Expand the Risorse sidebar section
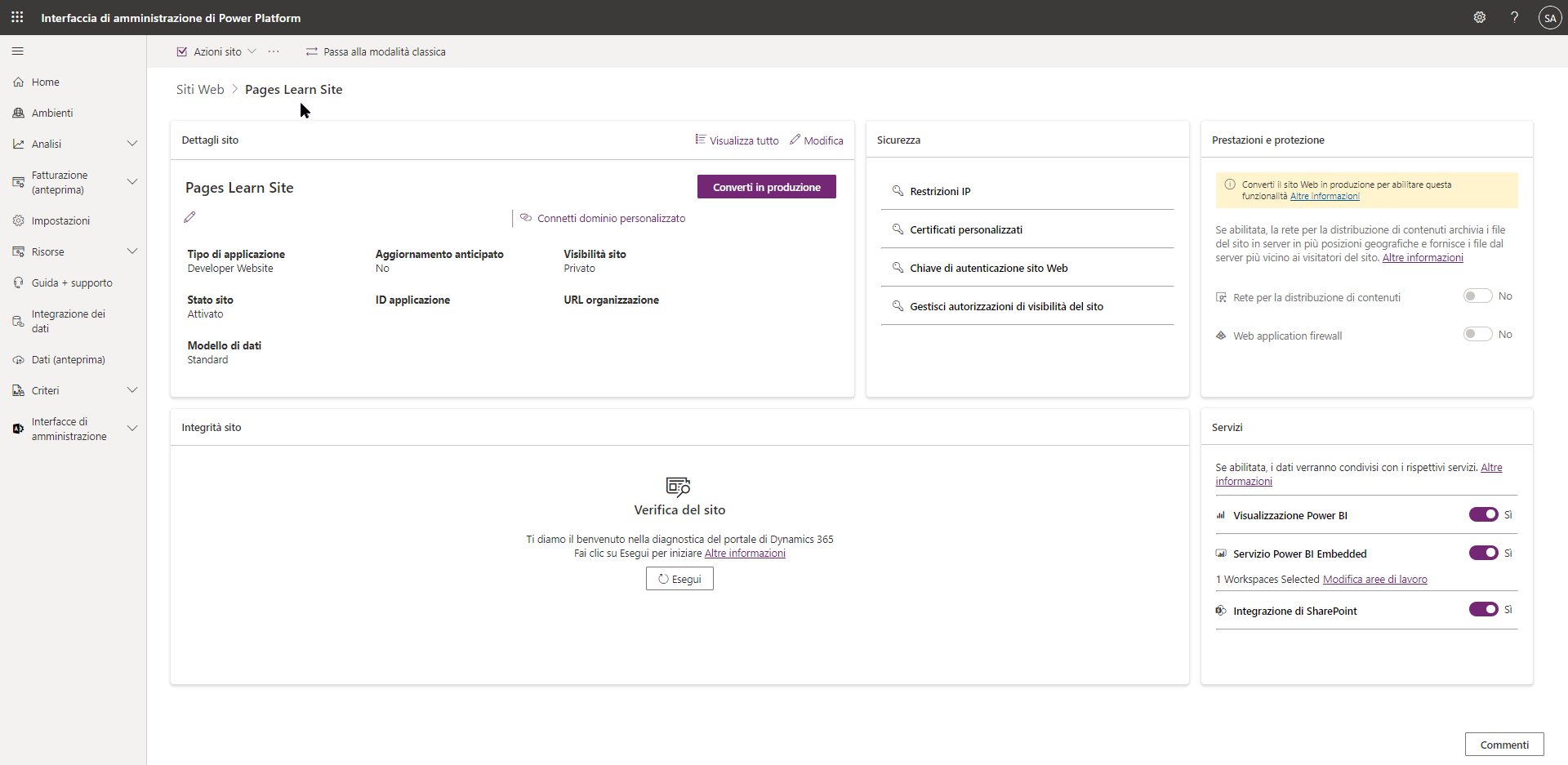The image size is (1568, 765). tap(132, 251)
